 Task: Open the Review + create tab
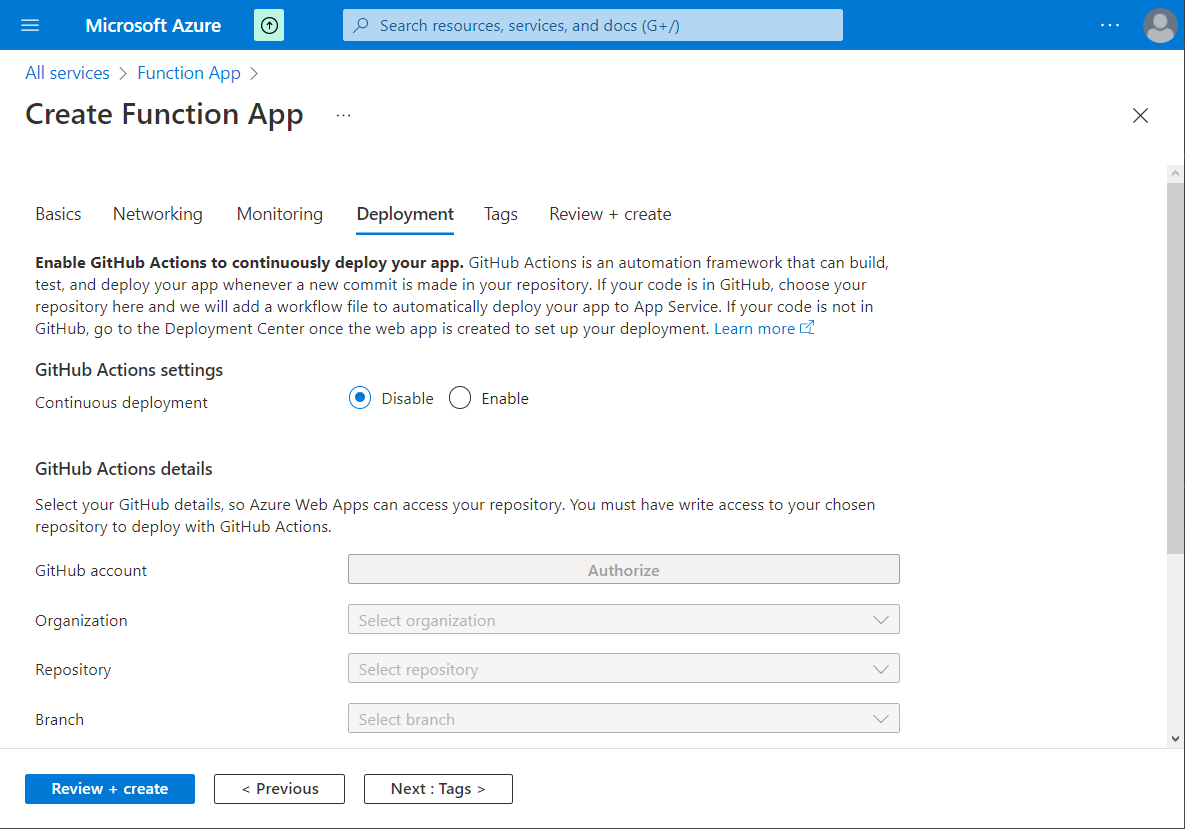pyautogui.click(x=610, y=215)
